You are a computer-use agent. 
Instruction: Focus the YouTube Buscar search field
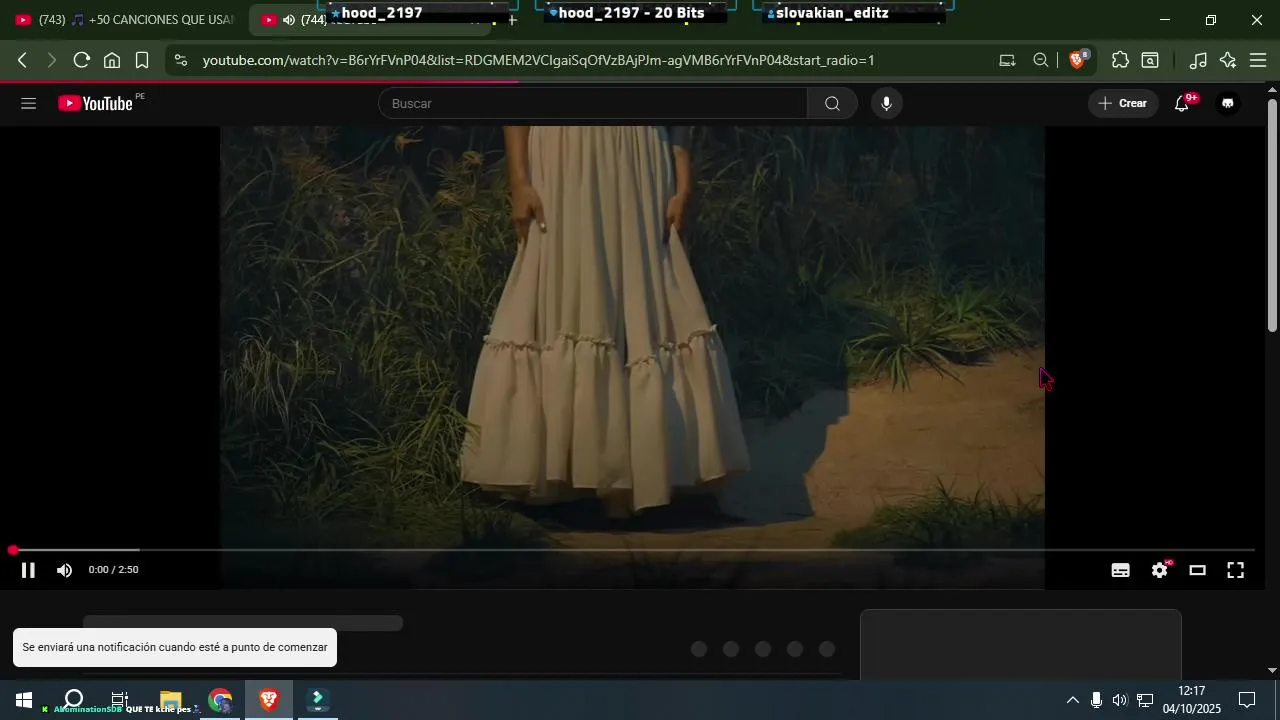tap(593, 104)
